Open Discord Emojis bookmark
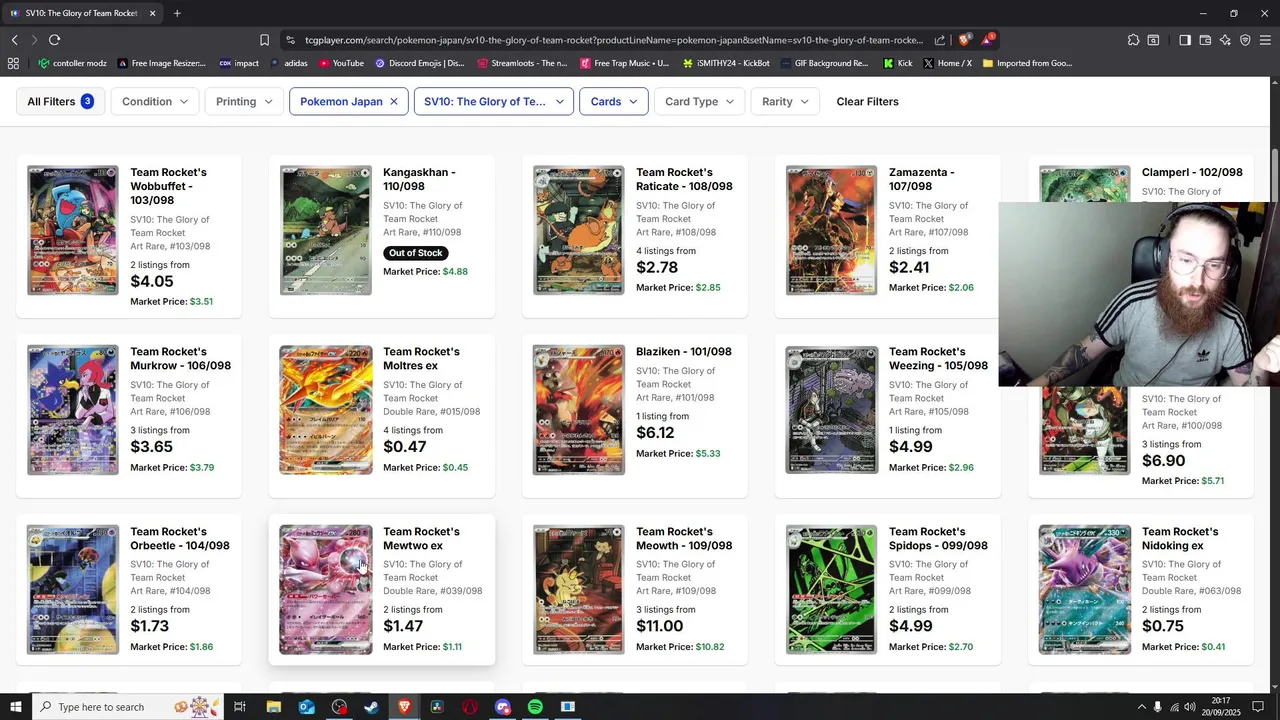This screenshot has width=1280, height=720. click(420, 63)
